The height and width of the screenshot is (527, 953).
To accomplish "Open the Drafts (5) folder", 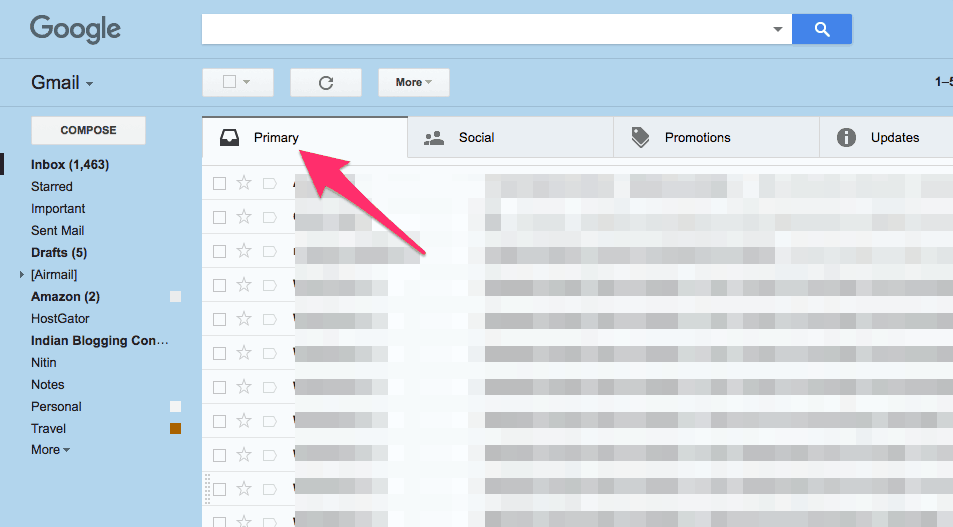I will 59,253.
